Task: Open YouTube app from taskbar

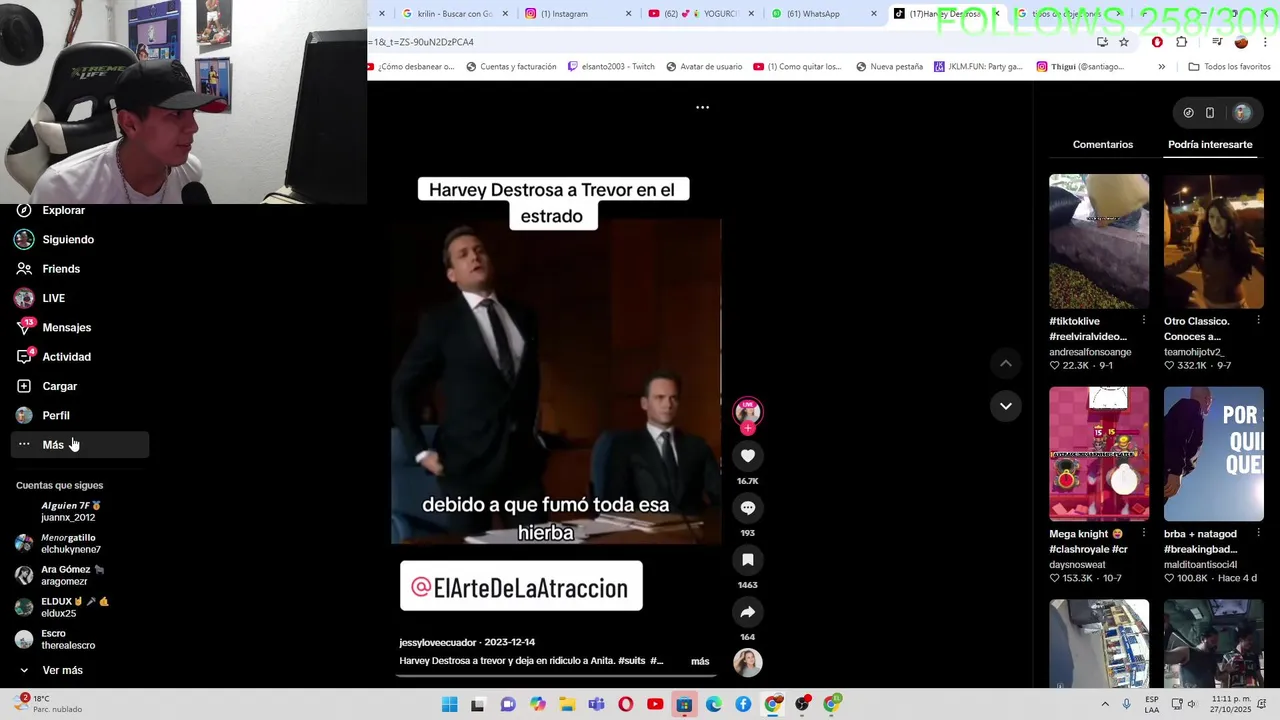Action: [655, 705]
